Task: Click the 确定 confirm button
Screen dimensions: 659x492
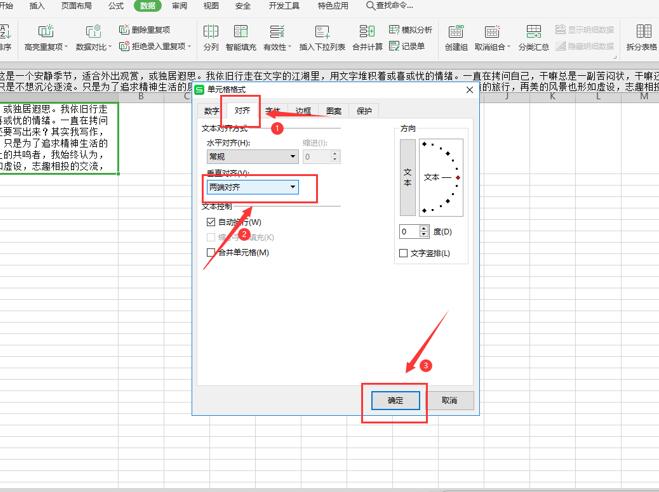Action: pos(394,400)
